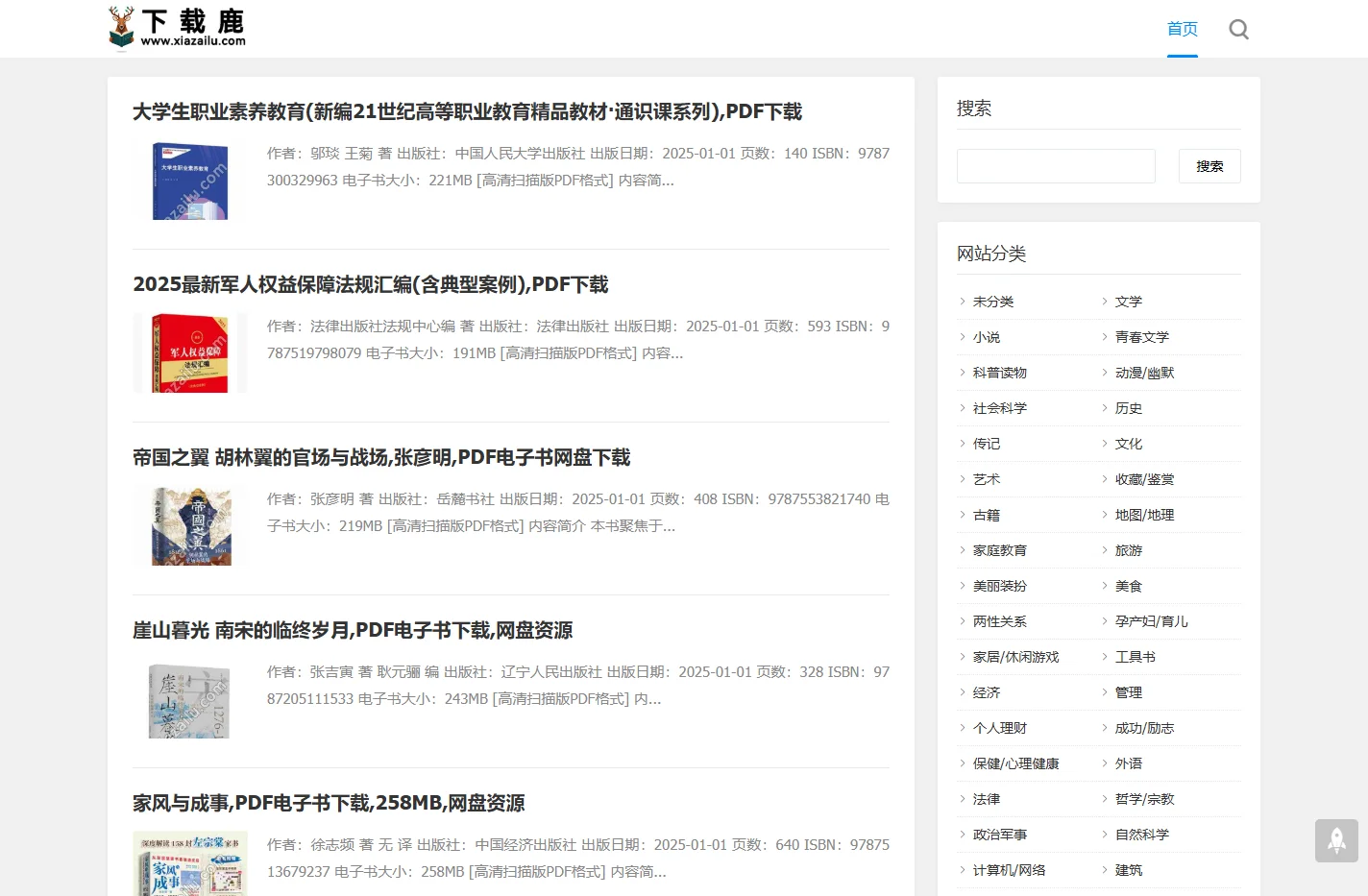Select the 旅游 category
Image resolution: width=1368 pixels, height=896 pixels.
(1129, 550)
